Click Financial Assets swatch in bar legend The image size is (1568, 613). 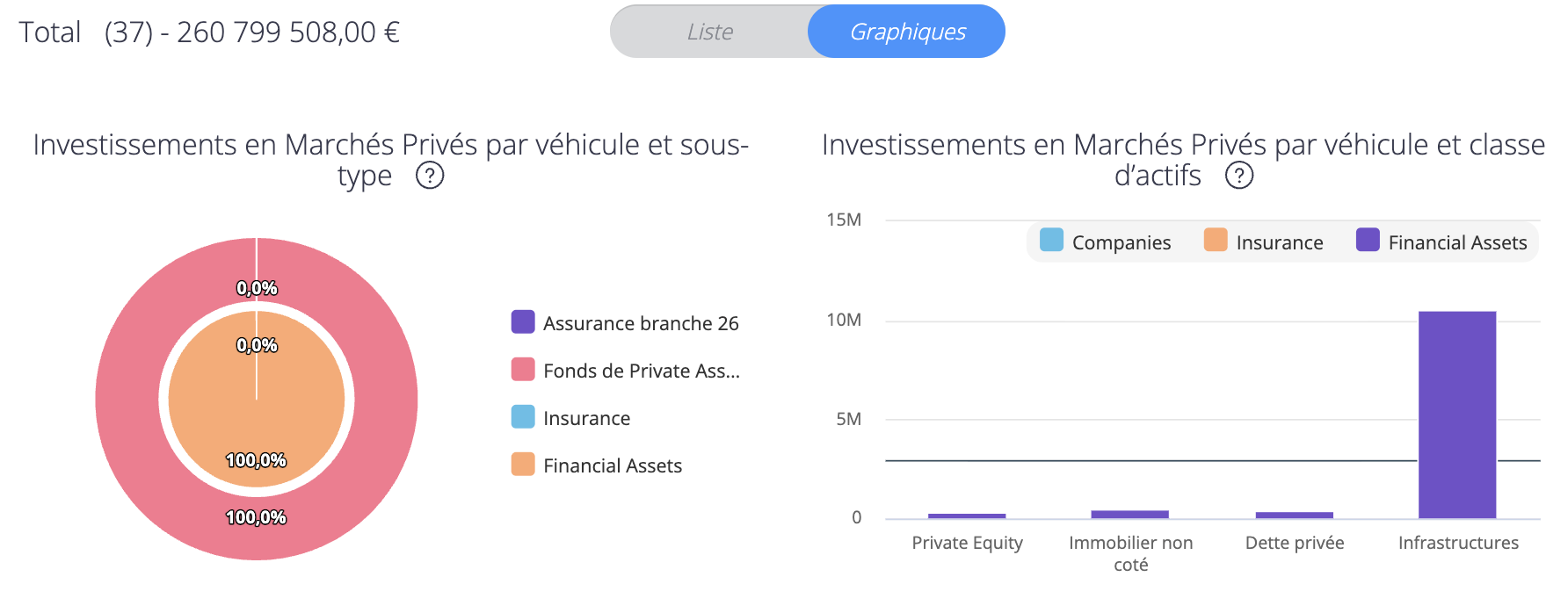(1368, 241)
